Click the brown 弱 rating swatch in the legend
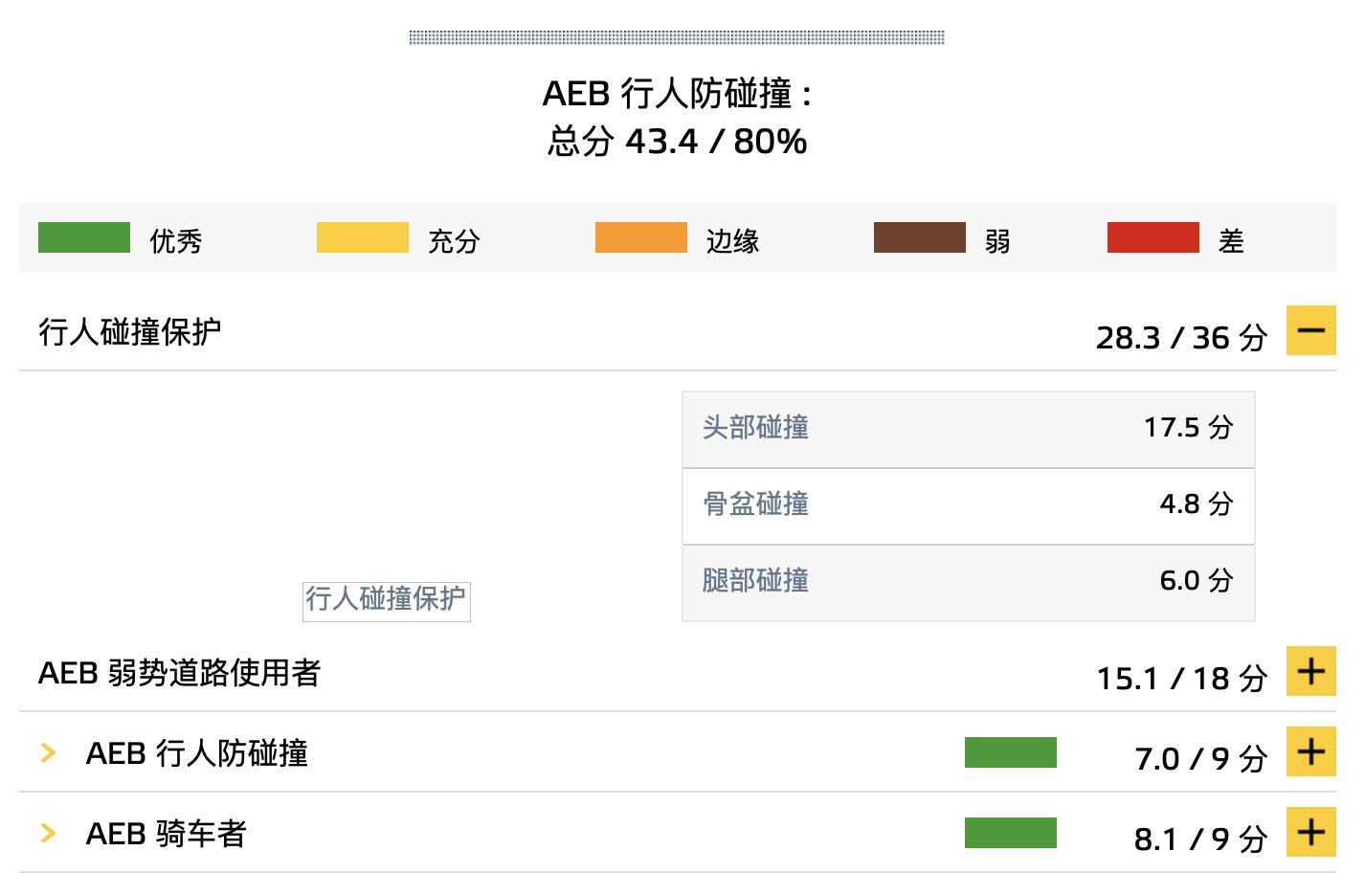The height and width of the screenshot is (896, 1365). pyautogui.click(x=919, y=237)
